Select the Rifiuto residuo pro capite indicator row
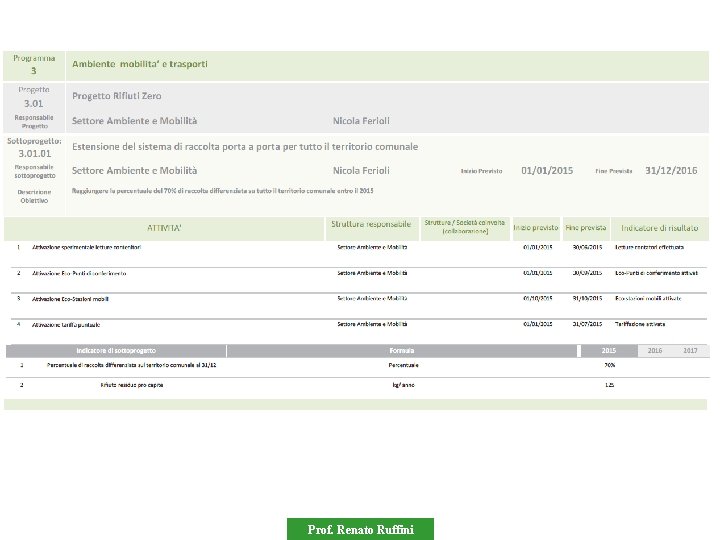This screenshot has width=720, height=540. pos(356,388)
